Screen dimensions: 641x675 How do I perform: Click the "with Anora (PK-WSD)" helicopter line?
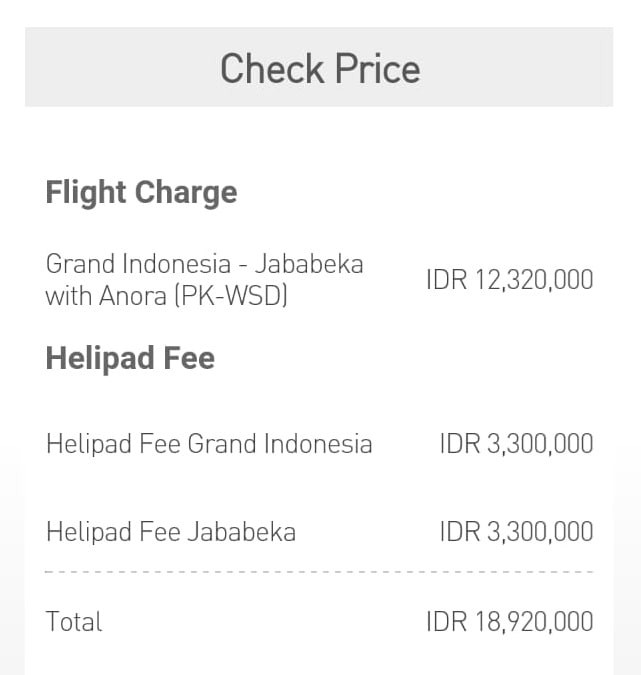coord(166,296)
